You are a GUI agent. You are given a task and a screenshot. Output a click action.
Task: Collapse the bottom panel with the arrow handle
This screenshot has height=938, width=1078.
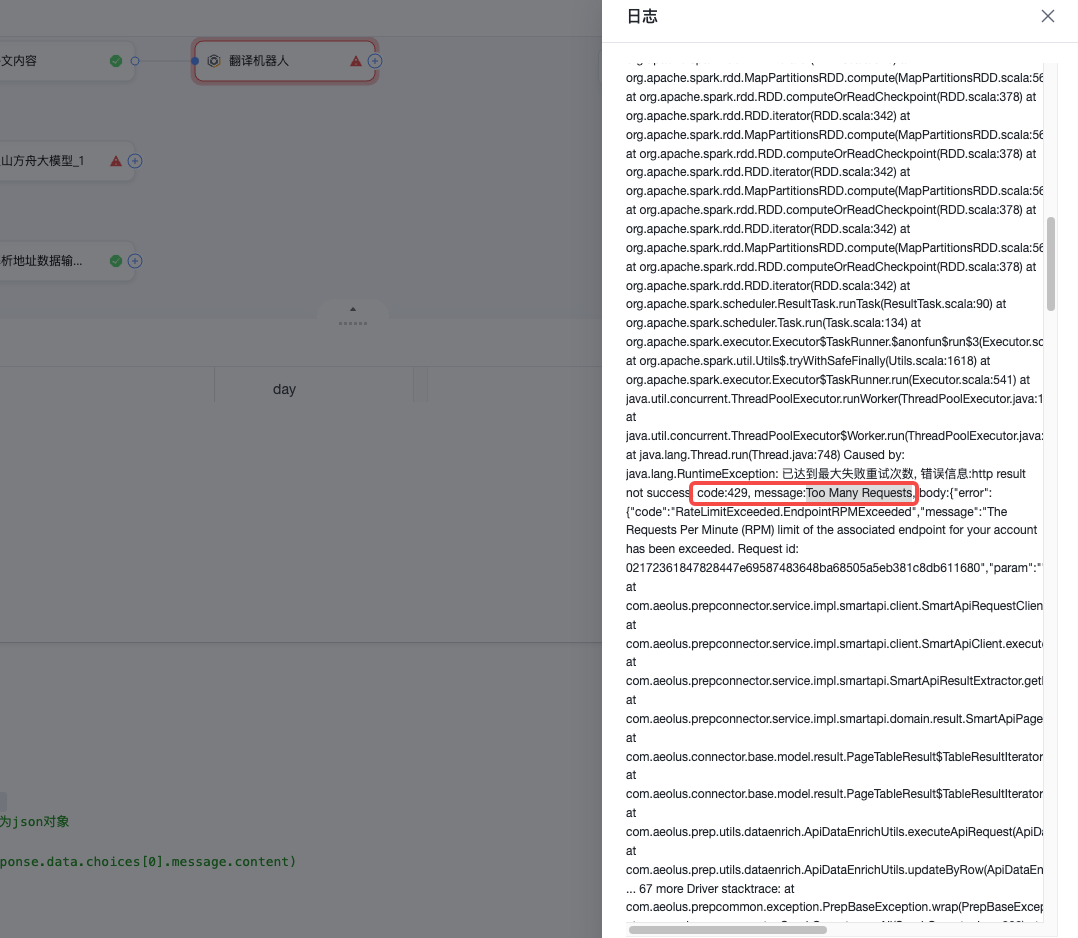point(353,309)
